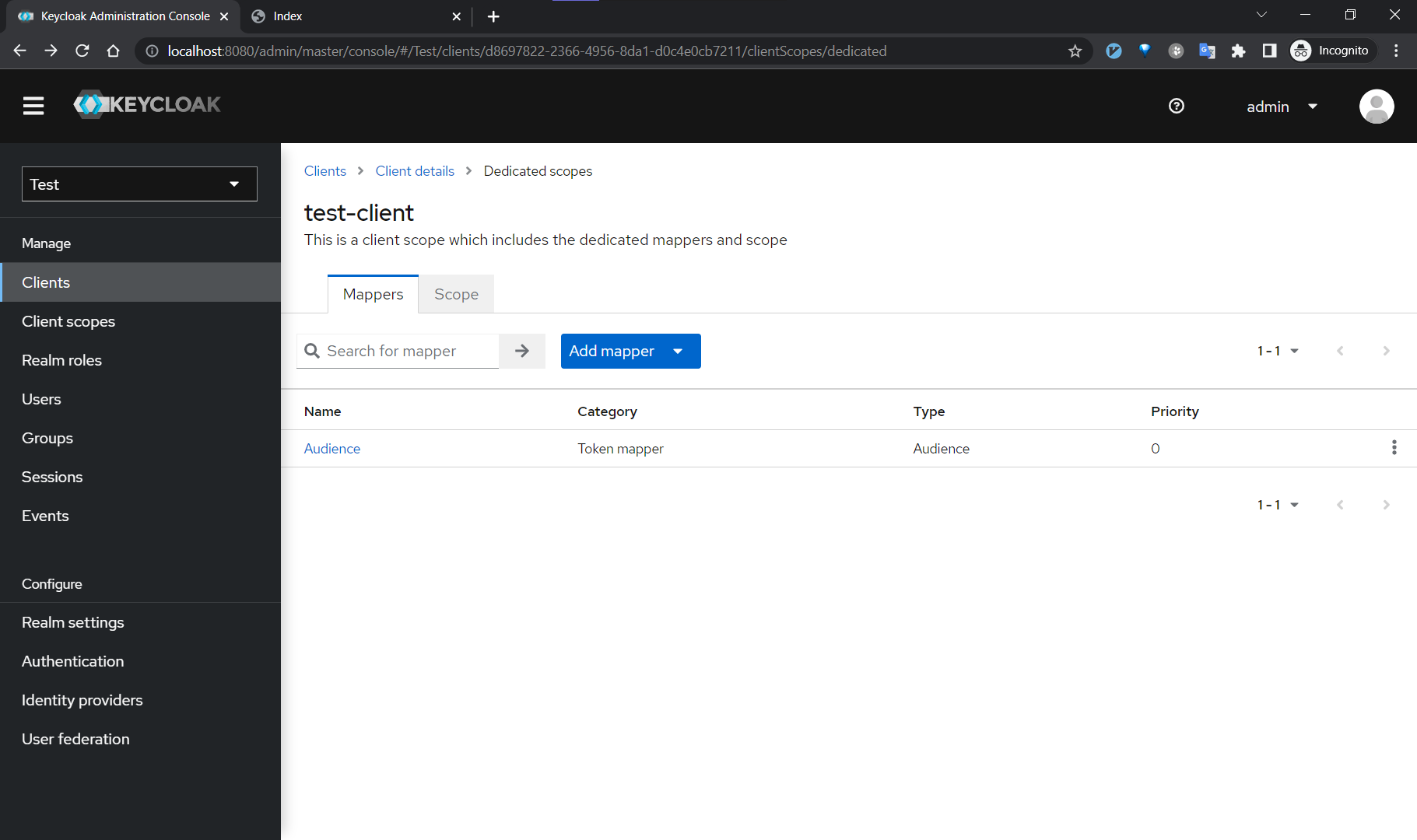Bookmark this page with the star icon
The width and height of the screenshot is (1417, 840).
[x=1075, y=51]
